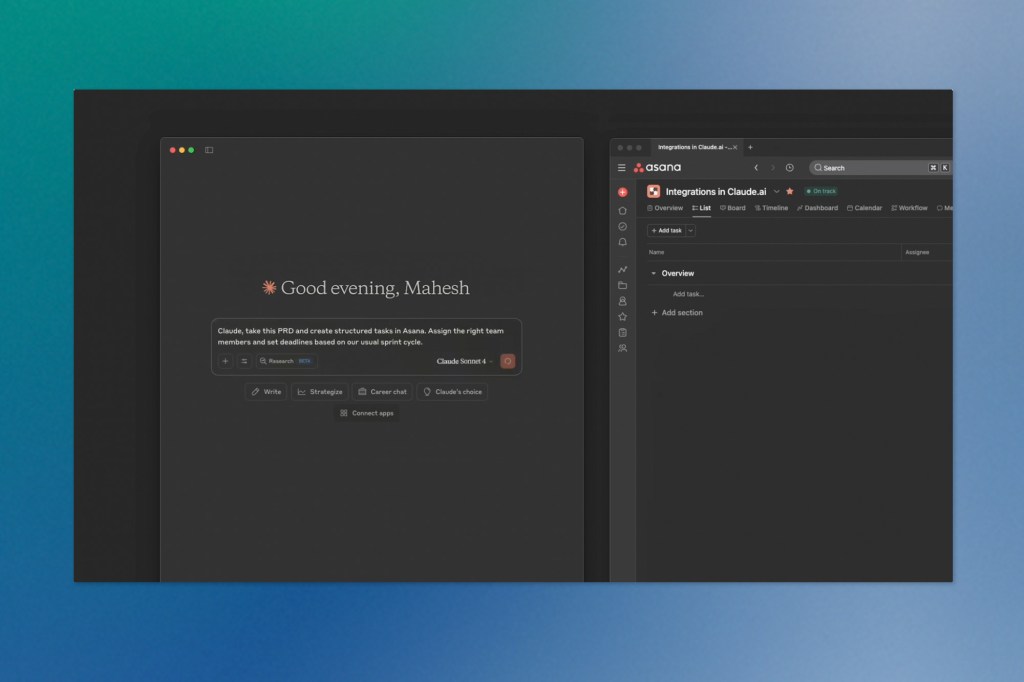Open the Goals person icon in Asana sidebar
This screenshot has height=682, width=1024.
coord(622,301)
